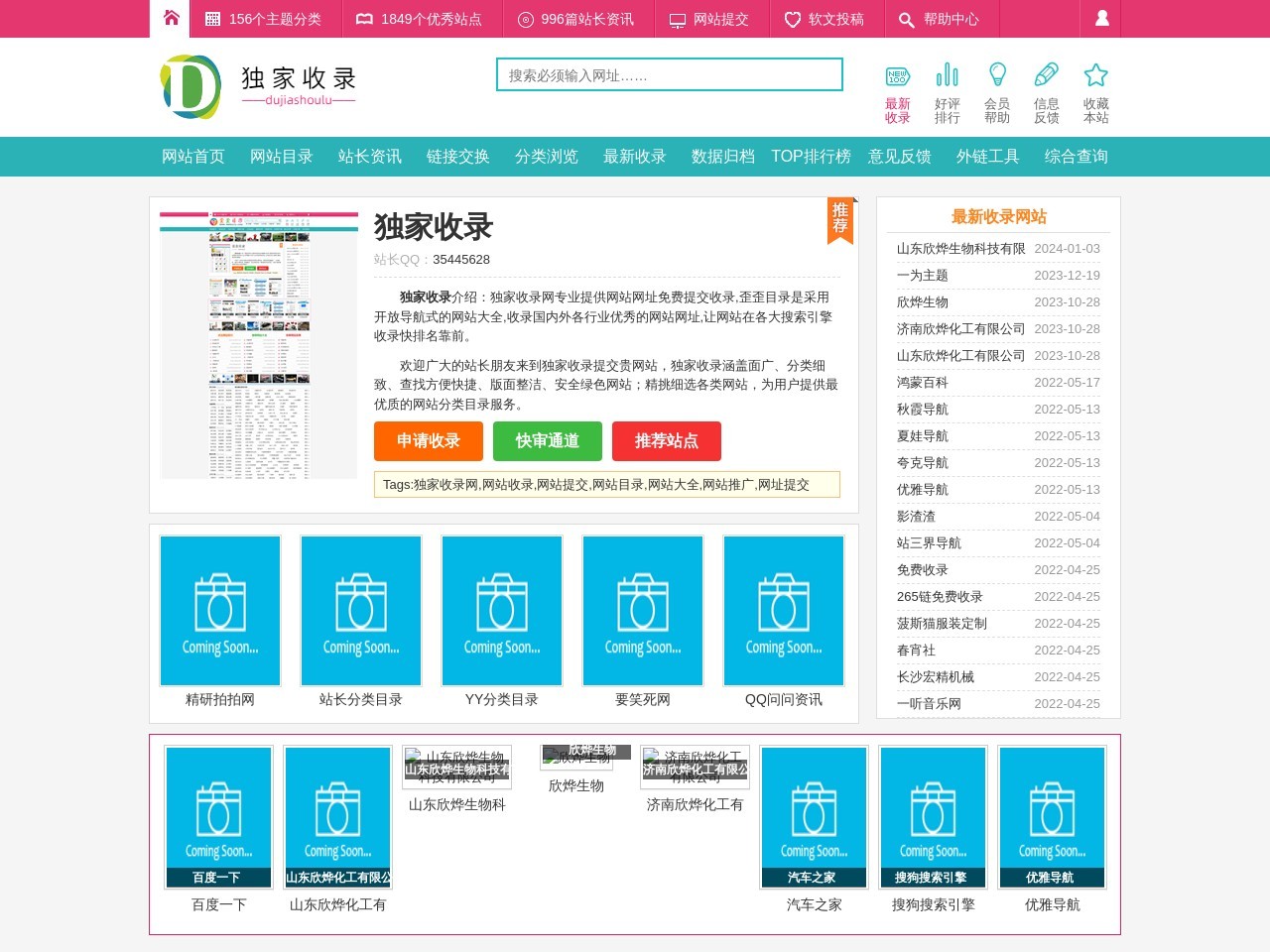Click the green 快审通道 button
This screenshot has height=952, width=1270.
(x=547, y=441)
